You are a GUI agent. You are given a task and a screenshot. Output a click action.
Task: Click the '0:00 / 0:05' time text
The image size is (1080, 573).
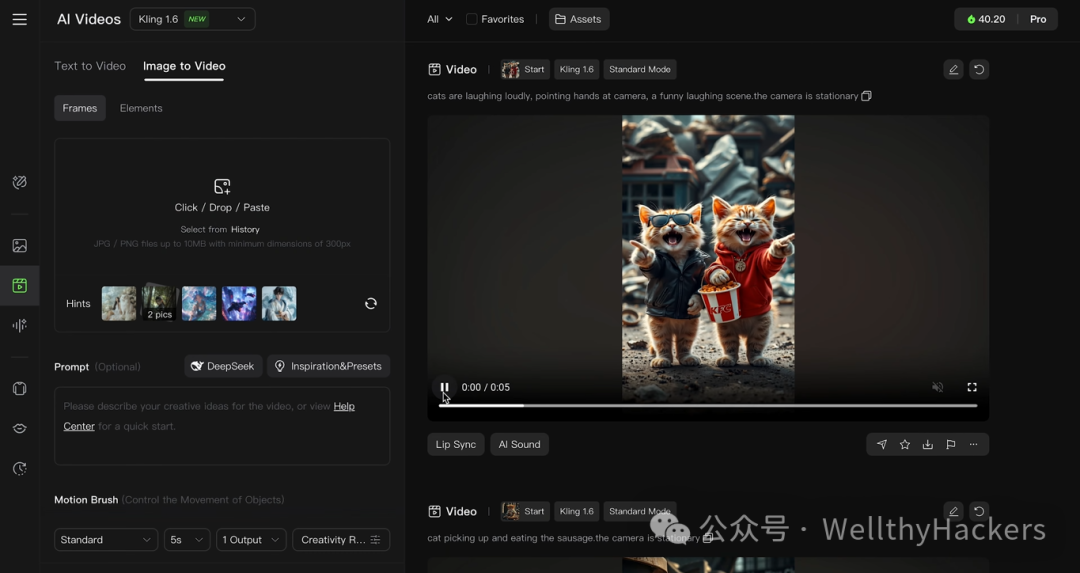(486, 387)
